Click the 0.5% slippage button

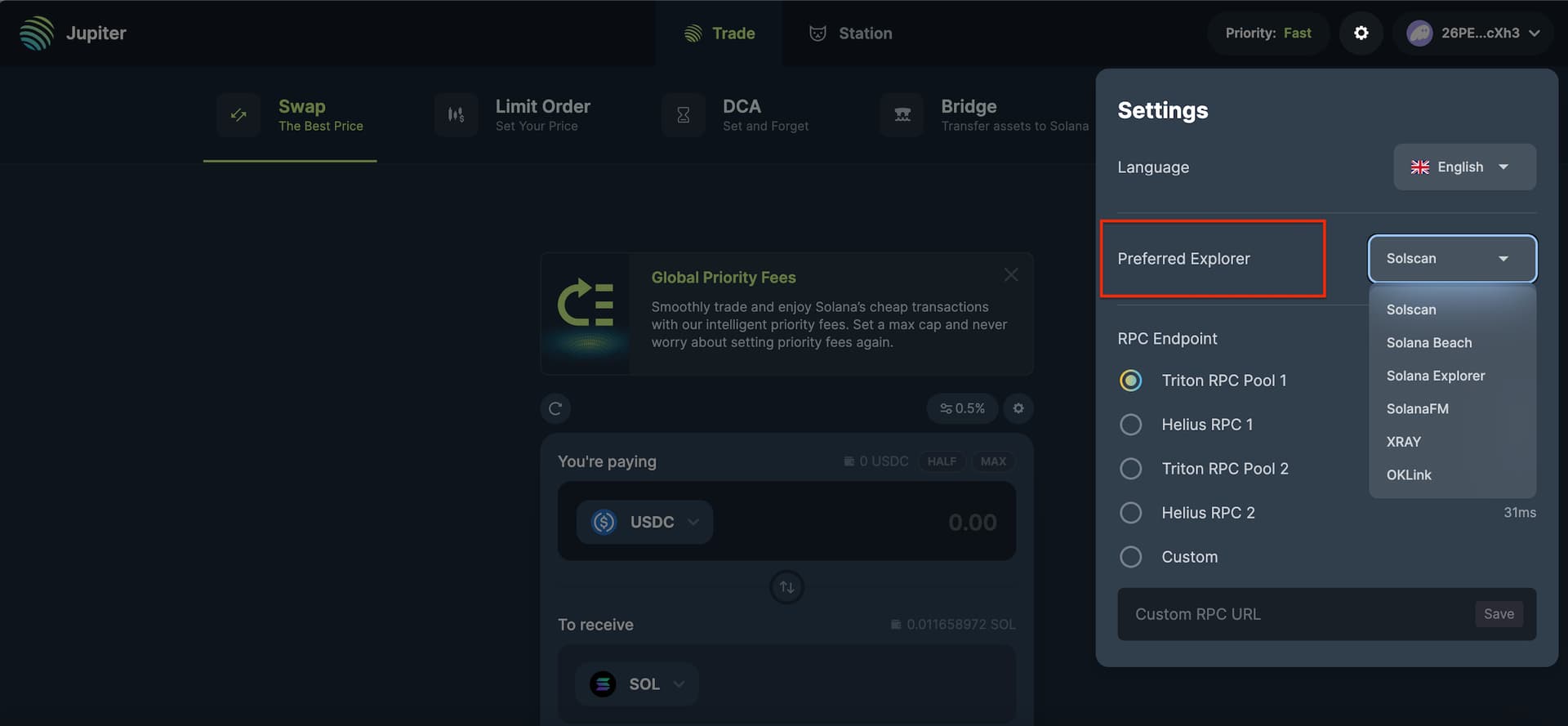[x=962, y=408]
